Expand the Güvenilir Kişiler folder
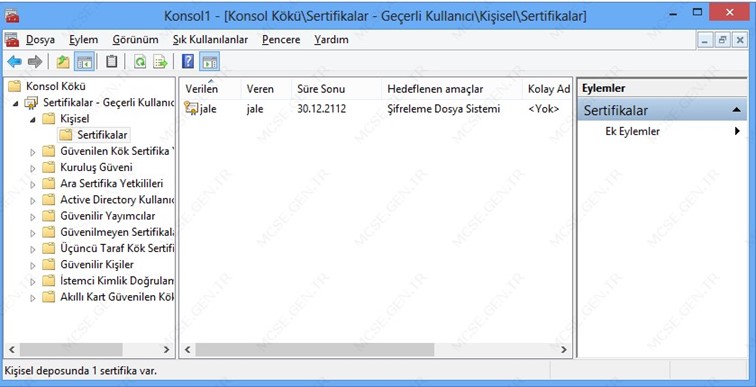 pyautogui.click(x=33, y=266)
